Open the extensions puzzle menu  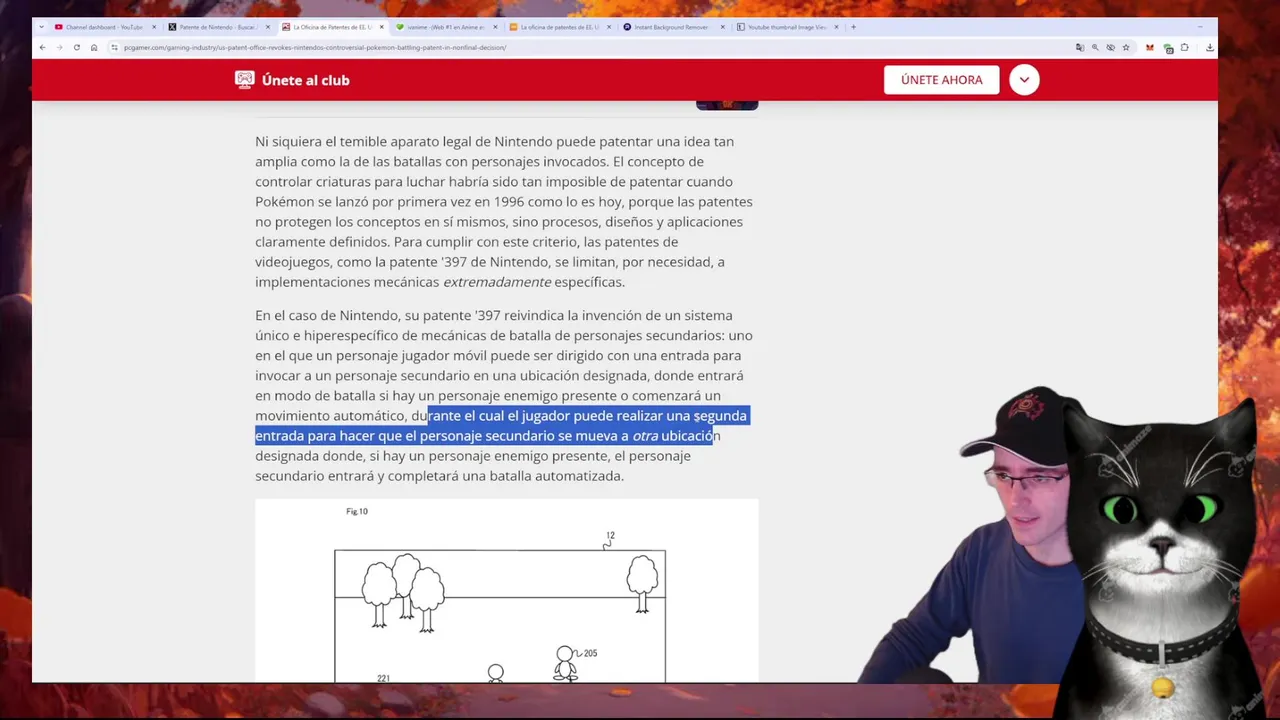click(1186, 47)
